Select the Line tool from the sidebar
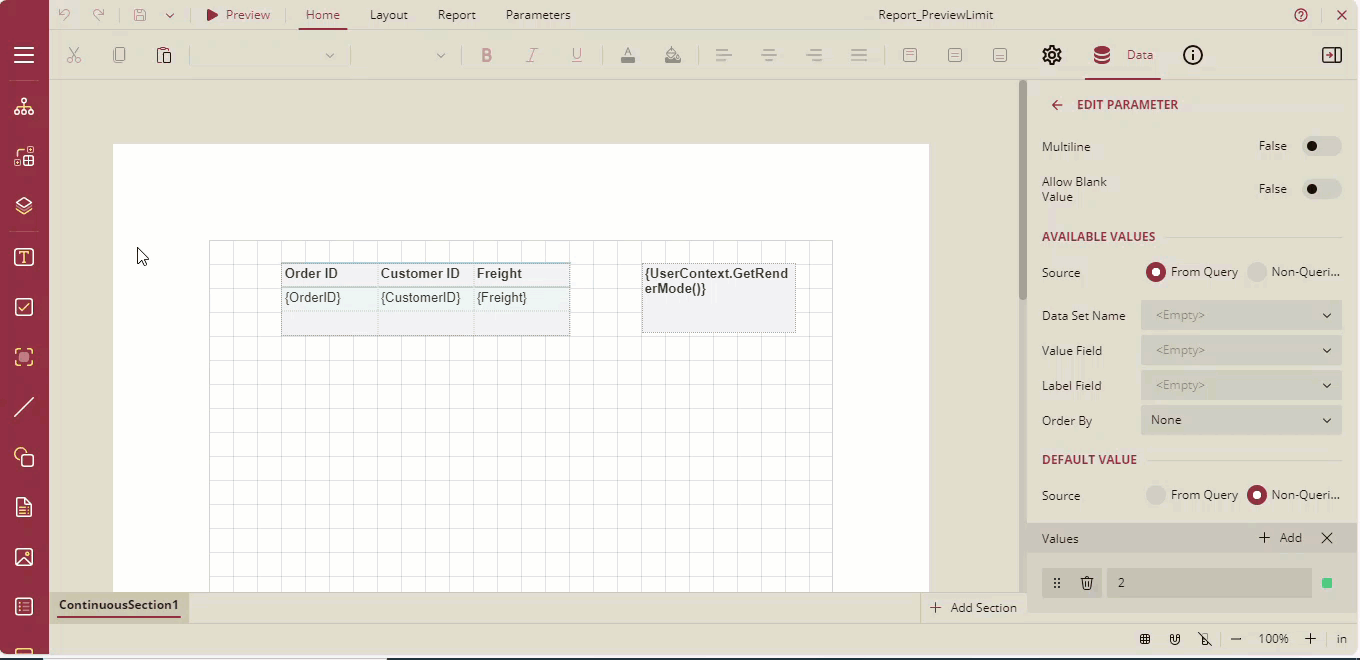1360x660 pixels. (x=24, y=406)
